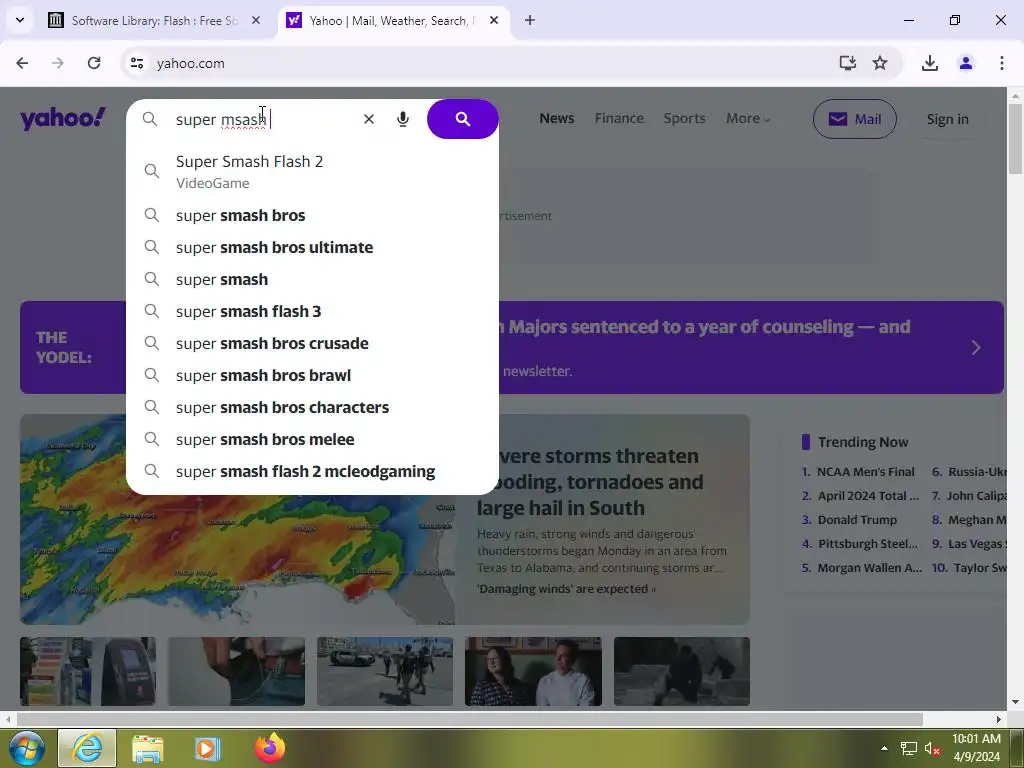Click Sign in
Image resolution: width=1024 pixels, height=768 pixels.
click(x=948, y=119)
